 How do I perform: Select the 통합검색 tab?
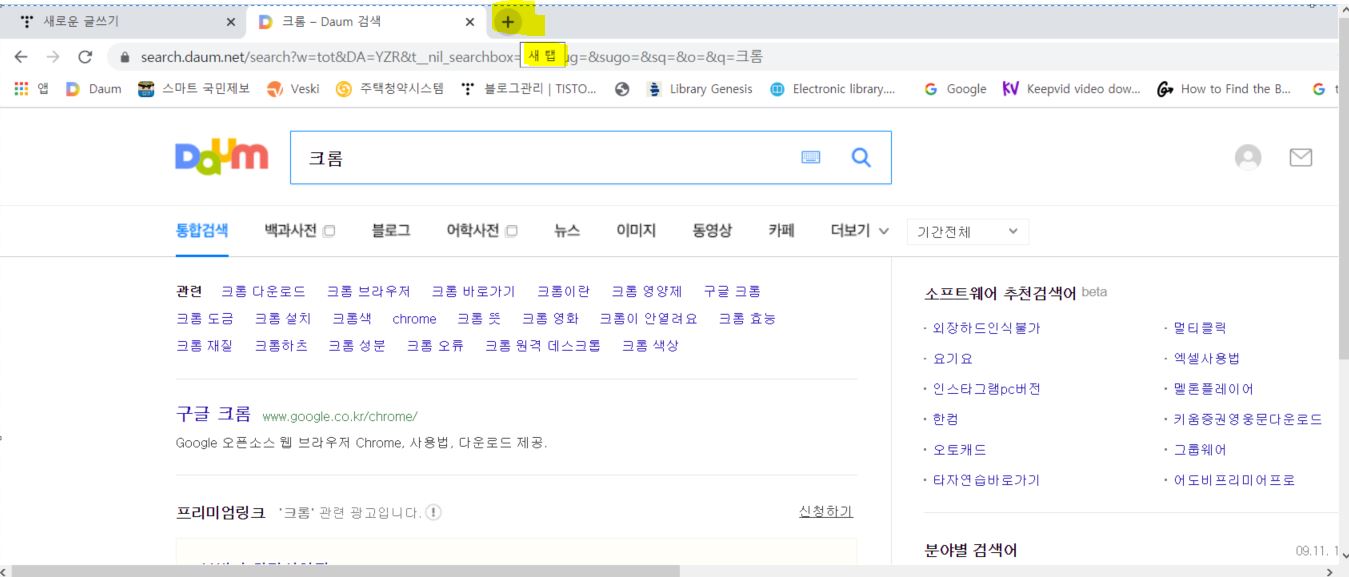[202, 230]
